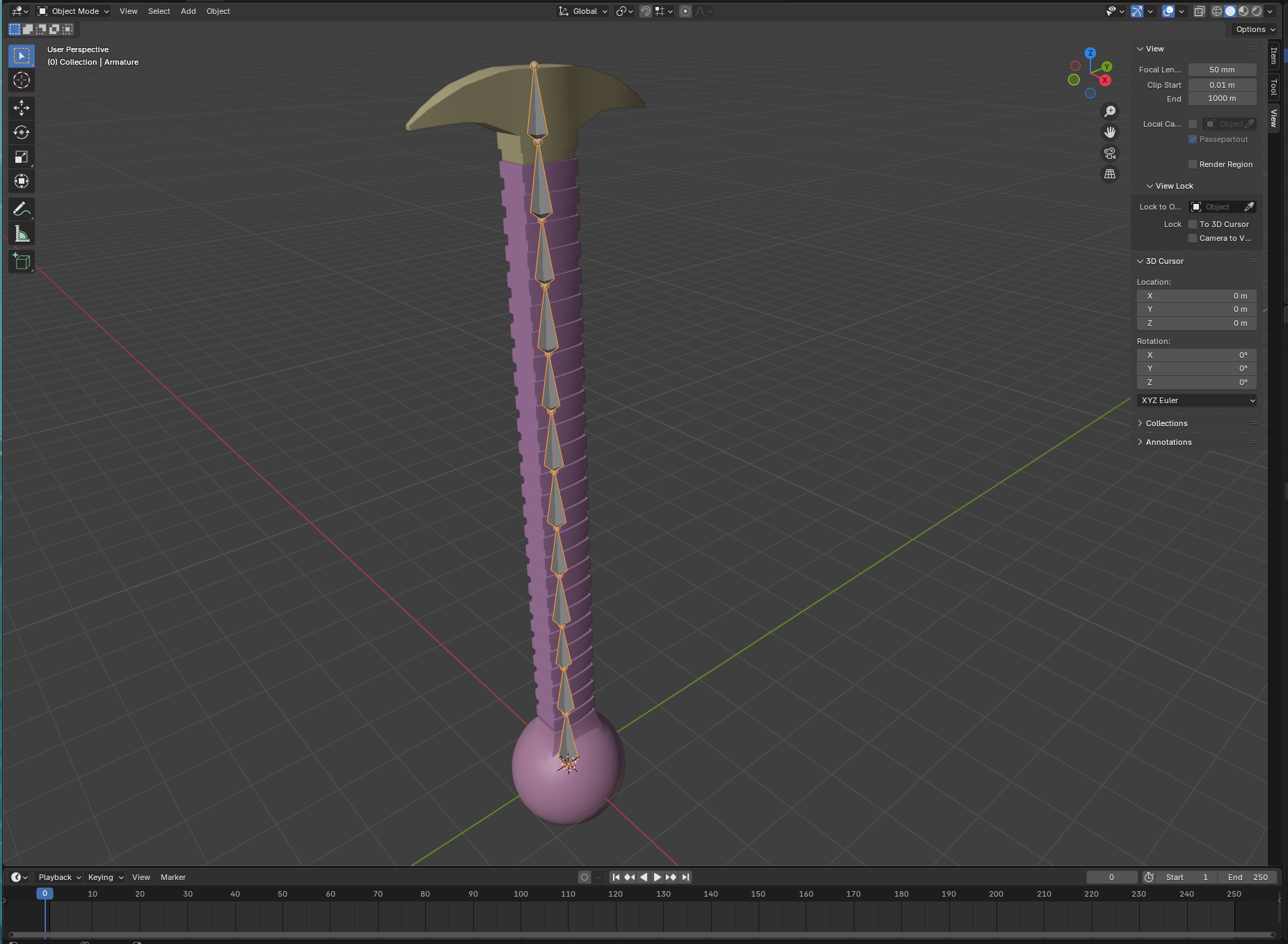Viewport: 1288px width, 944px height.
Task: Switch to rendered viewport shading
Action: pos(1257,11)
